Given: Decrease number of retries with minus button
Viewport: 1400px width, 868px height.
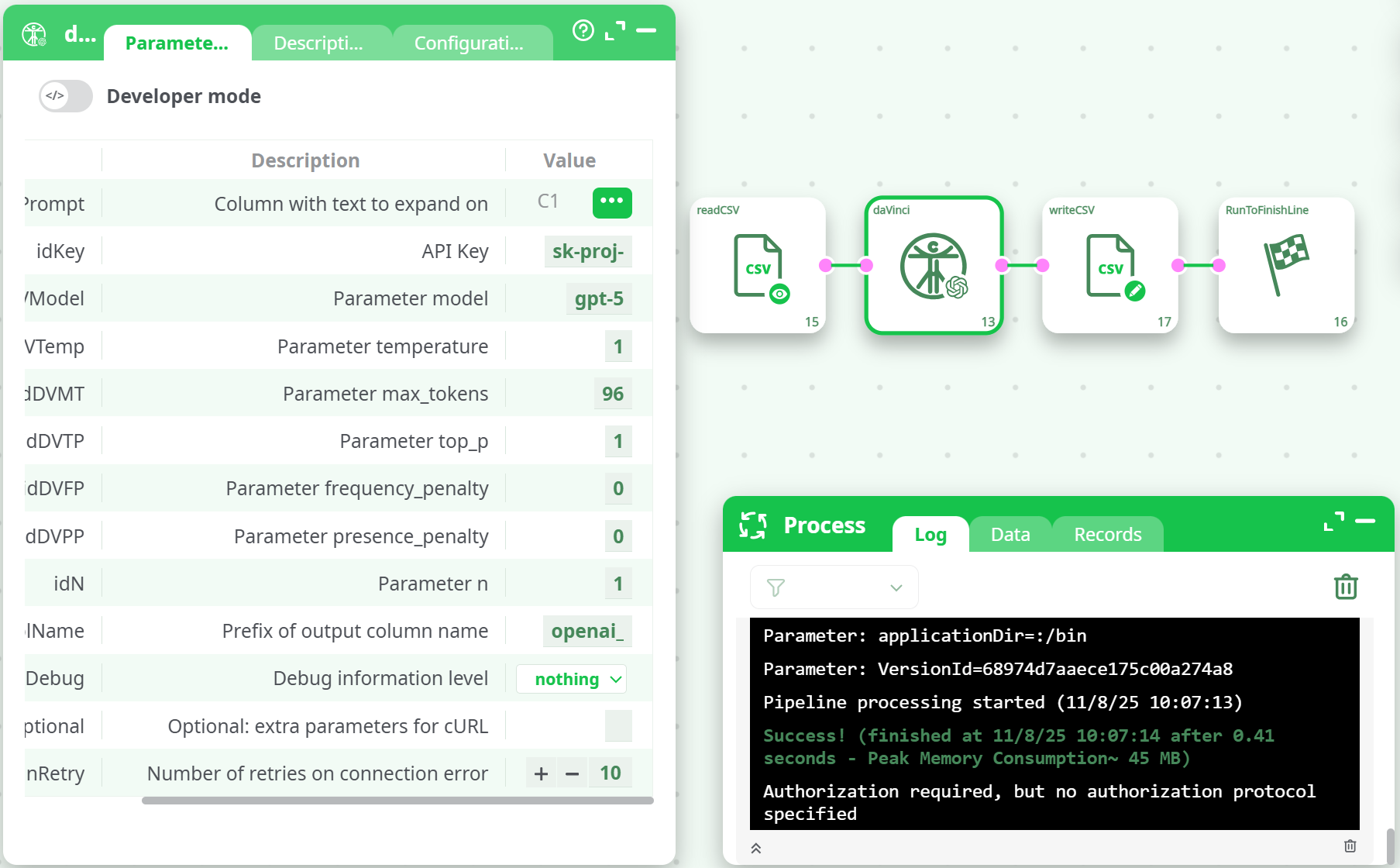Looking at the screenshot, I should click(573, 773).
